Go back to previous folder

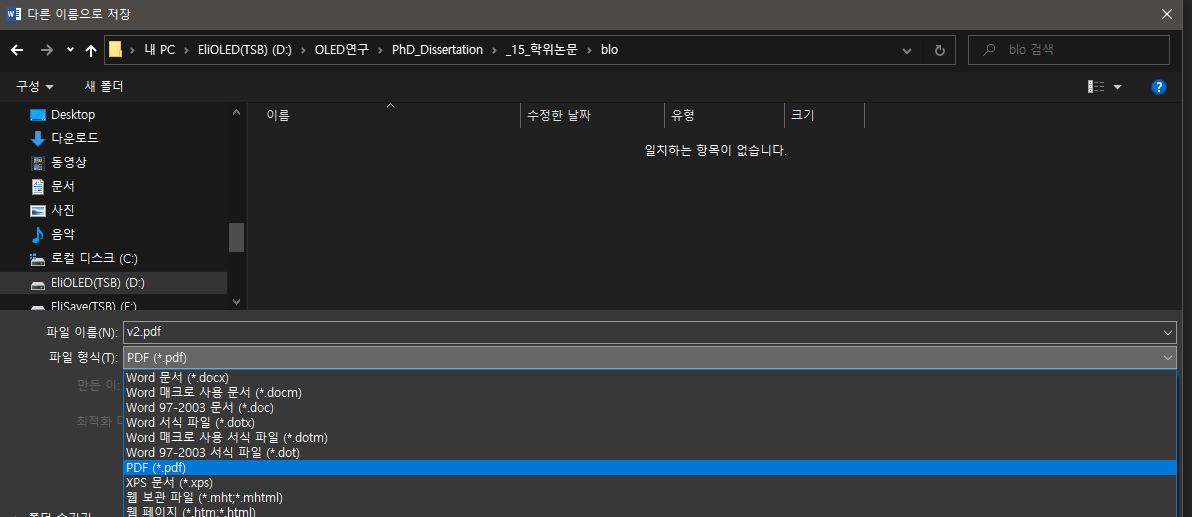coord(17,50)
